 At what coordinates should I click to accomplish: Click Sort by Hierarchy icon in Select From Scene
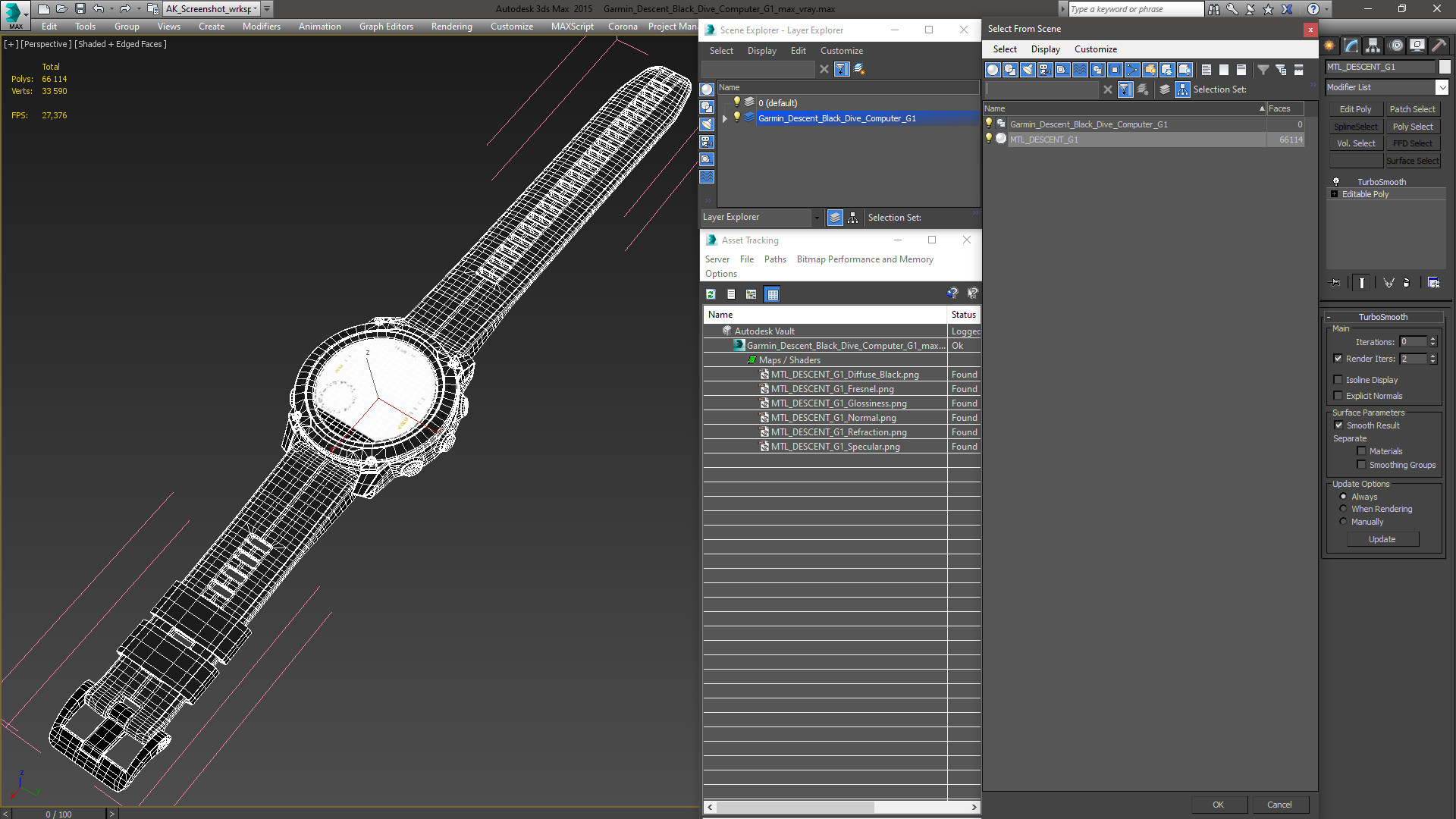[1183, 89]
